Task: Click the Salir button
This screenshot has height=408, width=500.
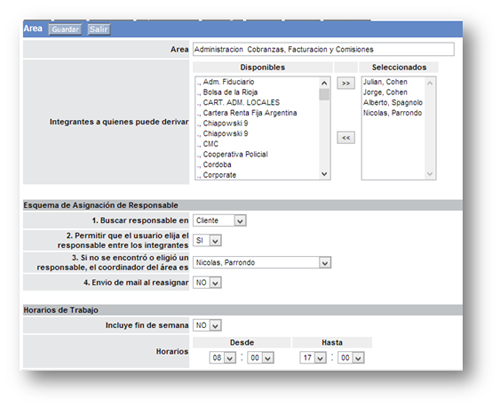Action: tap(99, 29)
